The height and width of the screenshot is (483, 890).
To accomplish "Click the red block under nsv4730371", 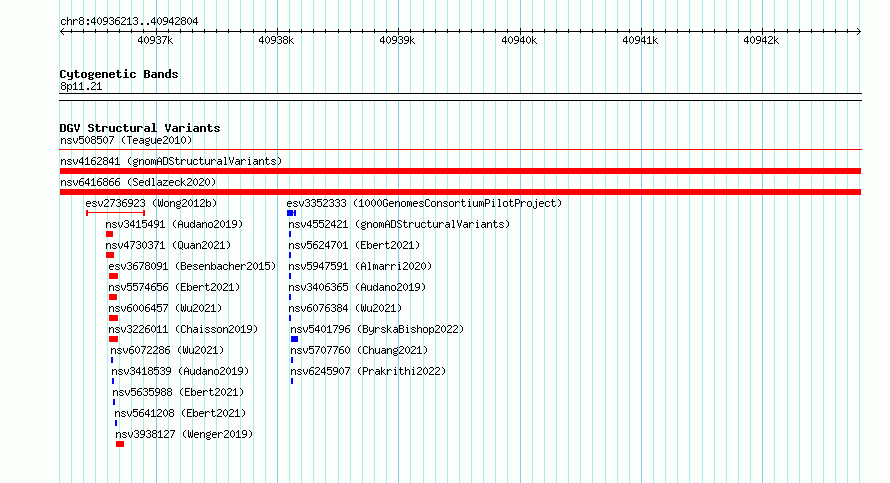I will click(x=110, y=255).
